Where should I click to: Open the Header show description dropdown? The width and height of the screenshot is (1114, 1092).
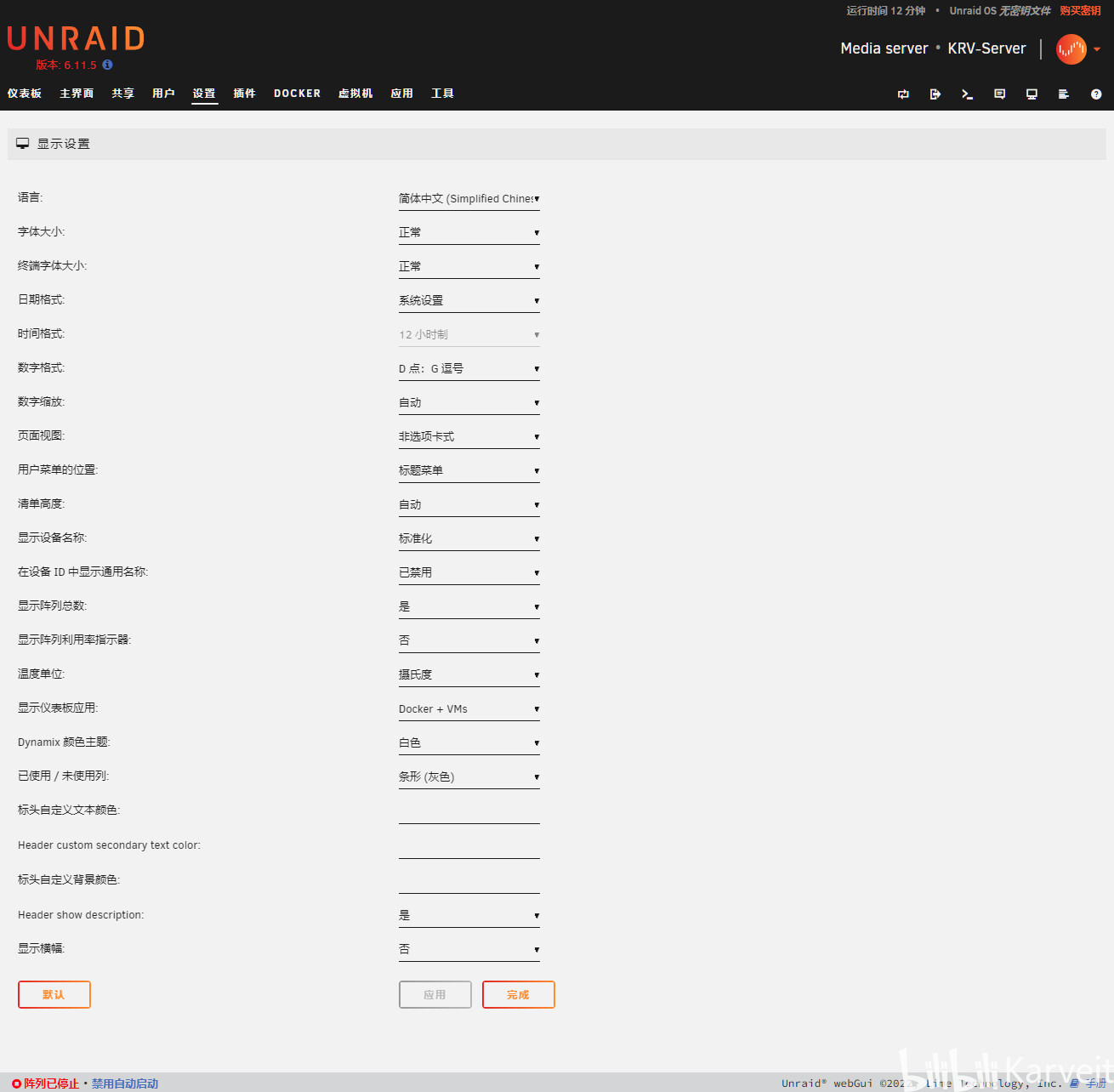[x=469, y=916]
